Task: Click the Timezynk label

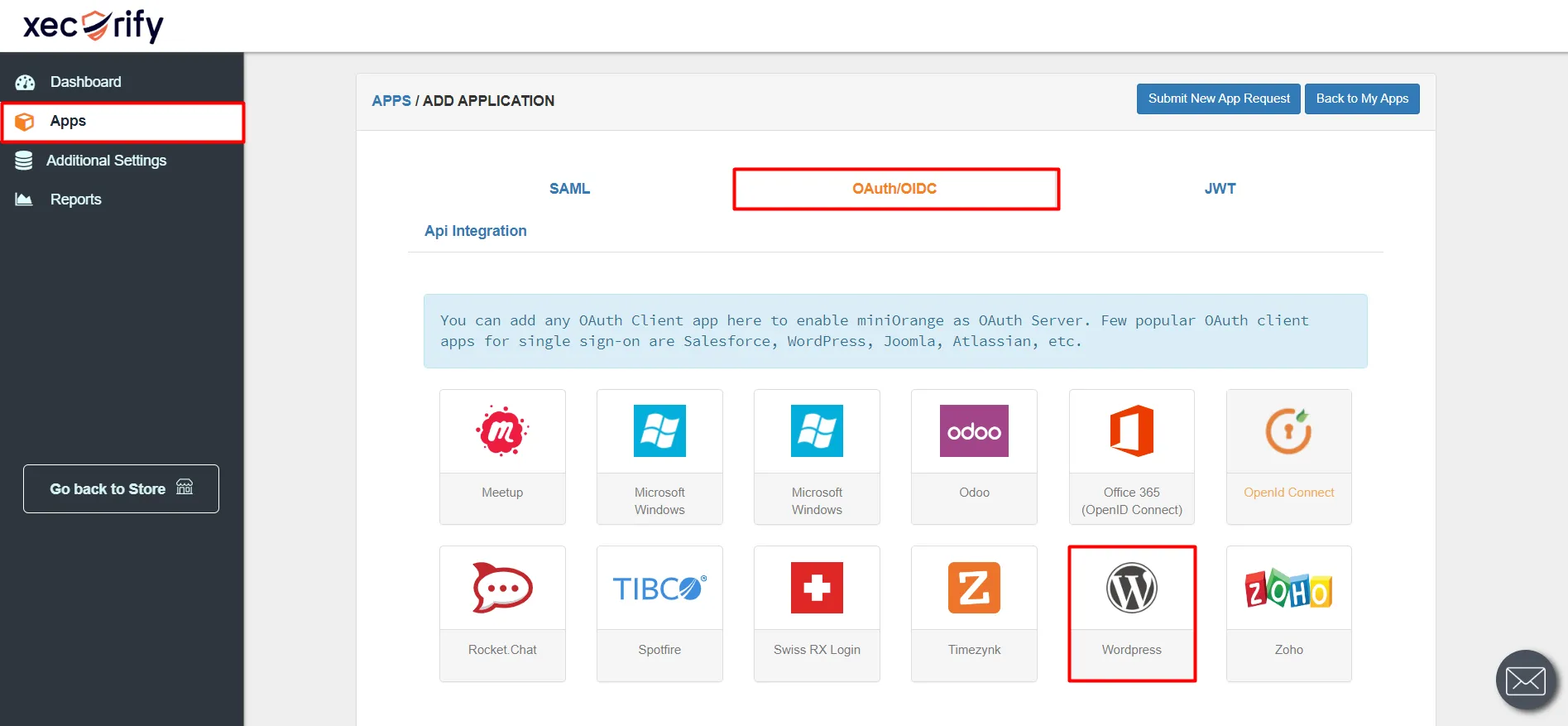Action: tap(974, 650)
